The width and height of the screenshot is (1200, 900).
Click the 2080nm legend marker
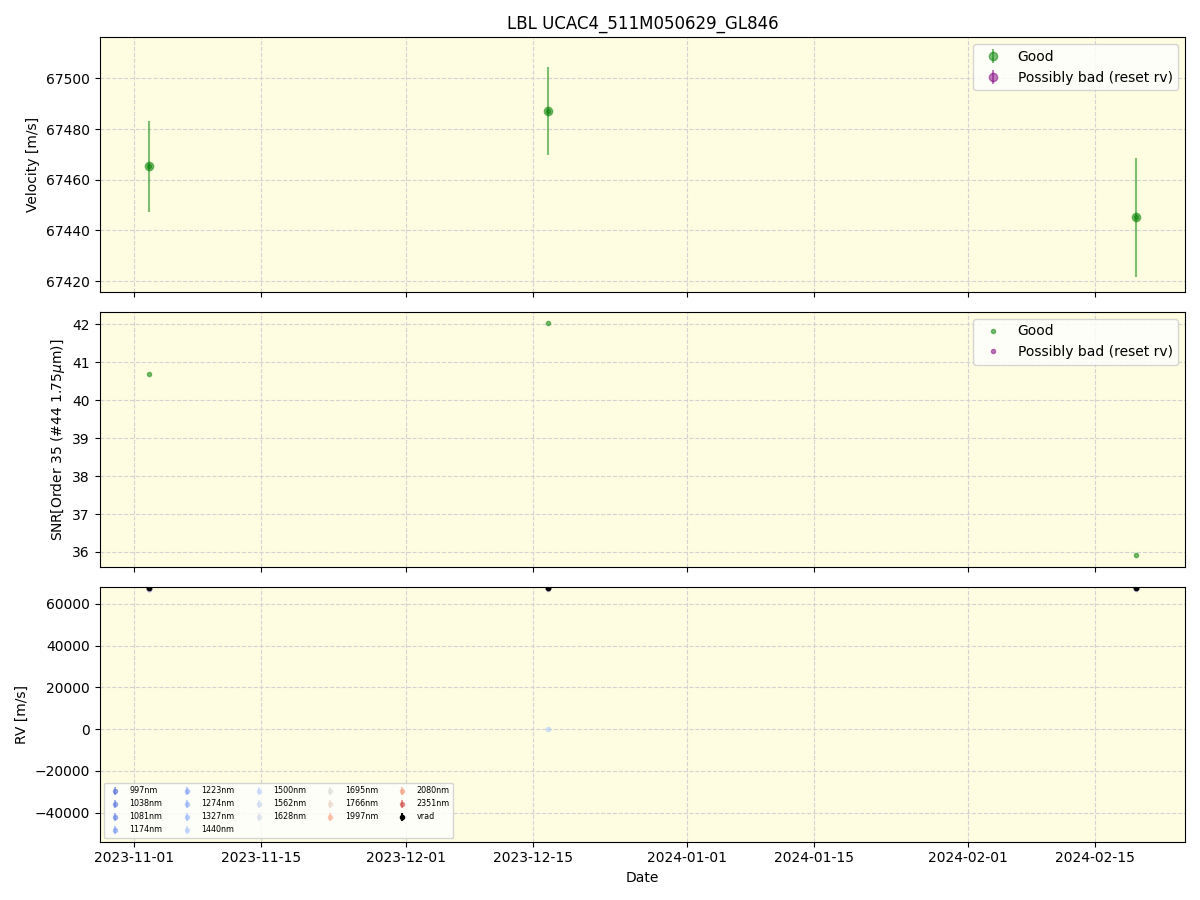coord(403,791)
